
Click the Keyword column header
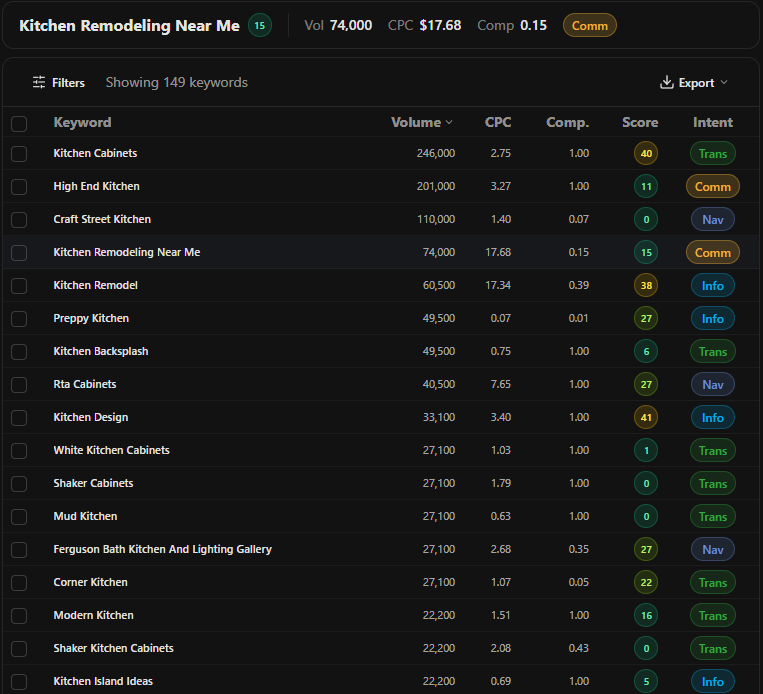pyautogui.click(x=82, y=122)
